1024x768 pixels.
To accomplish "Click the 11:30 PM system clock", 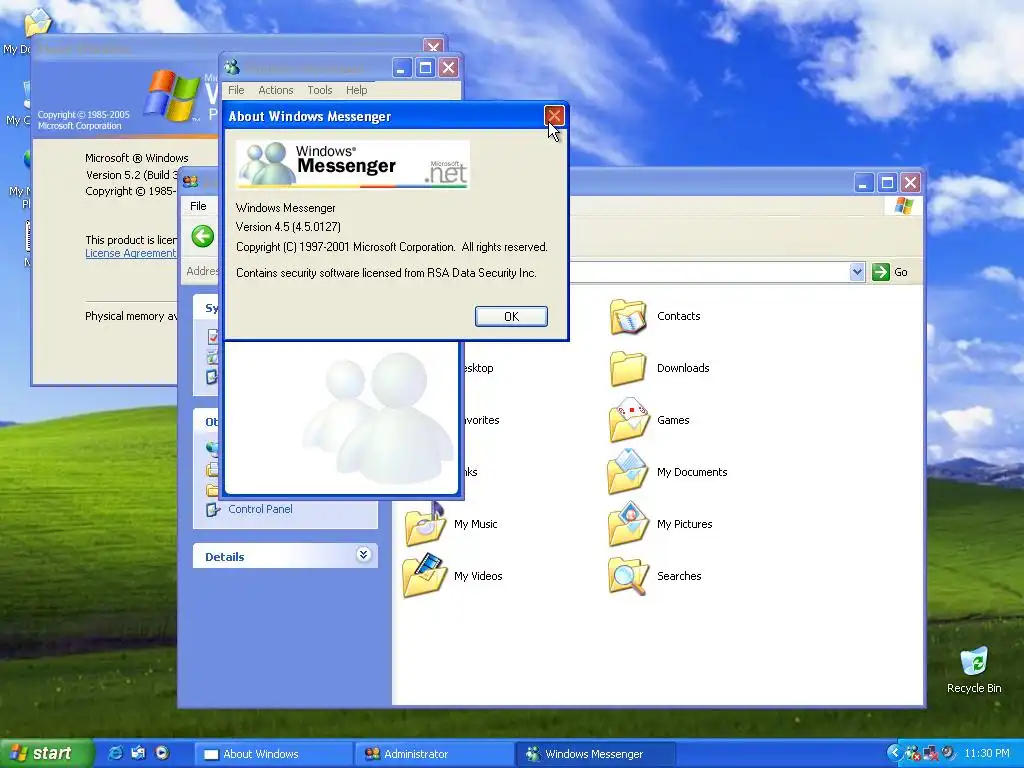I will pyautogui.click(x=987, y=754).
